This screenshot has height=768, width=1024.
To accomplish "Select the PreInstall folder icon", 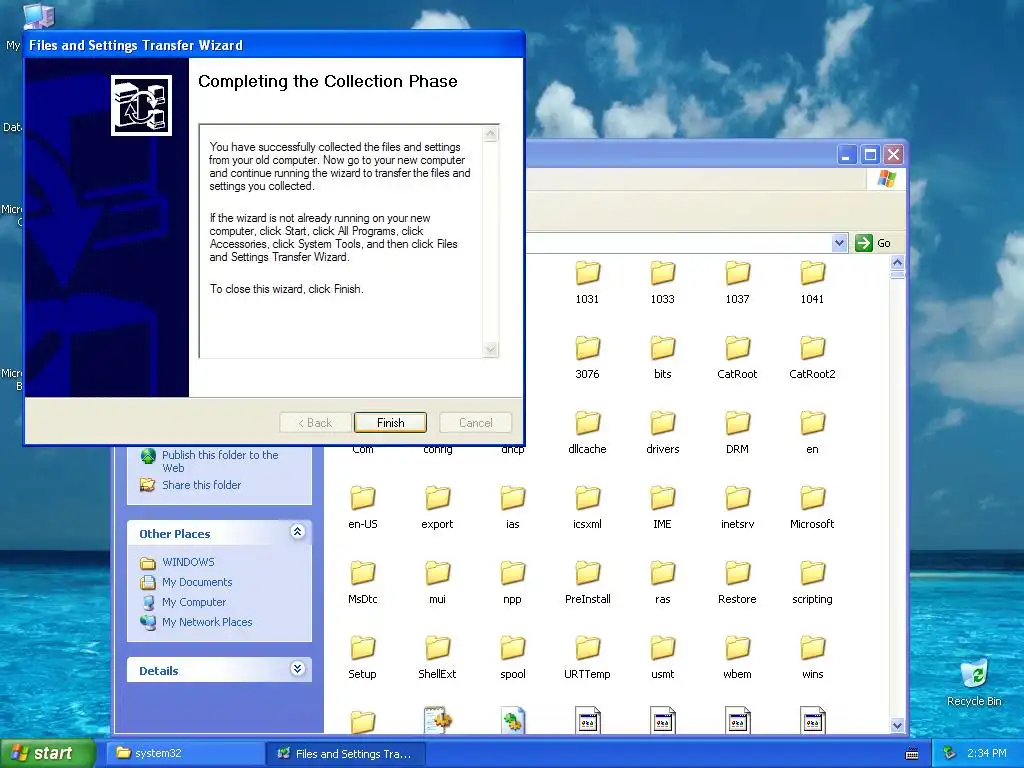I will [x=587, y=573].
